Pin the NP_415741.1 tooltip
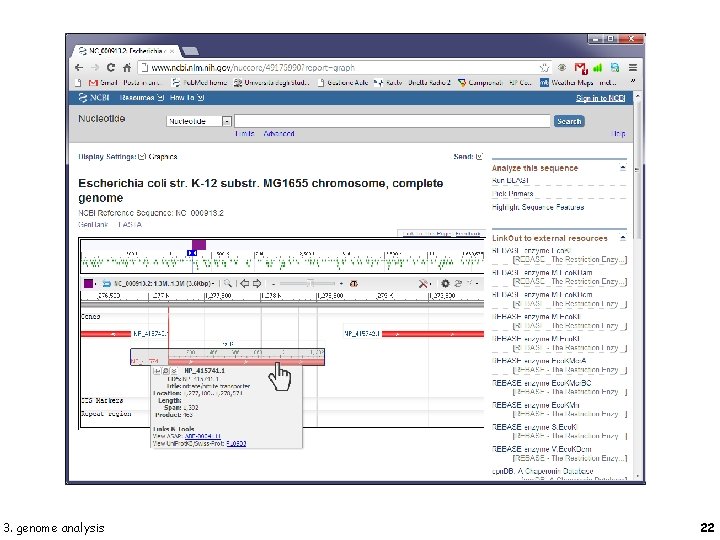The image size is (720, 540). [157, 371]
